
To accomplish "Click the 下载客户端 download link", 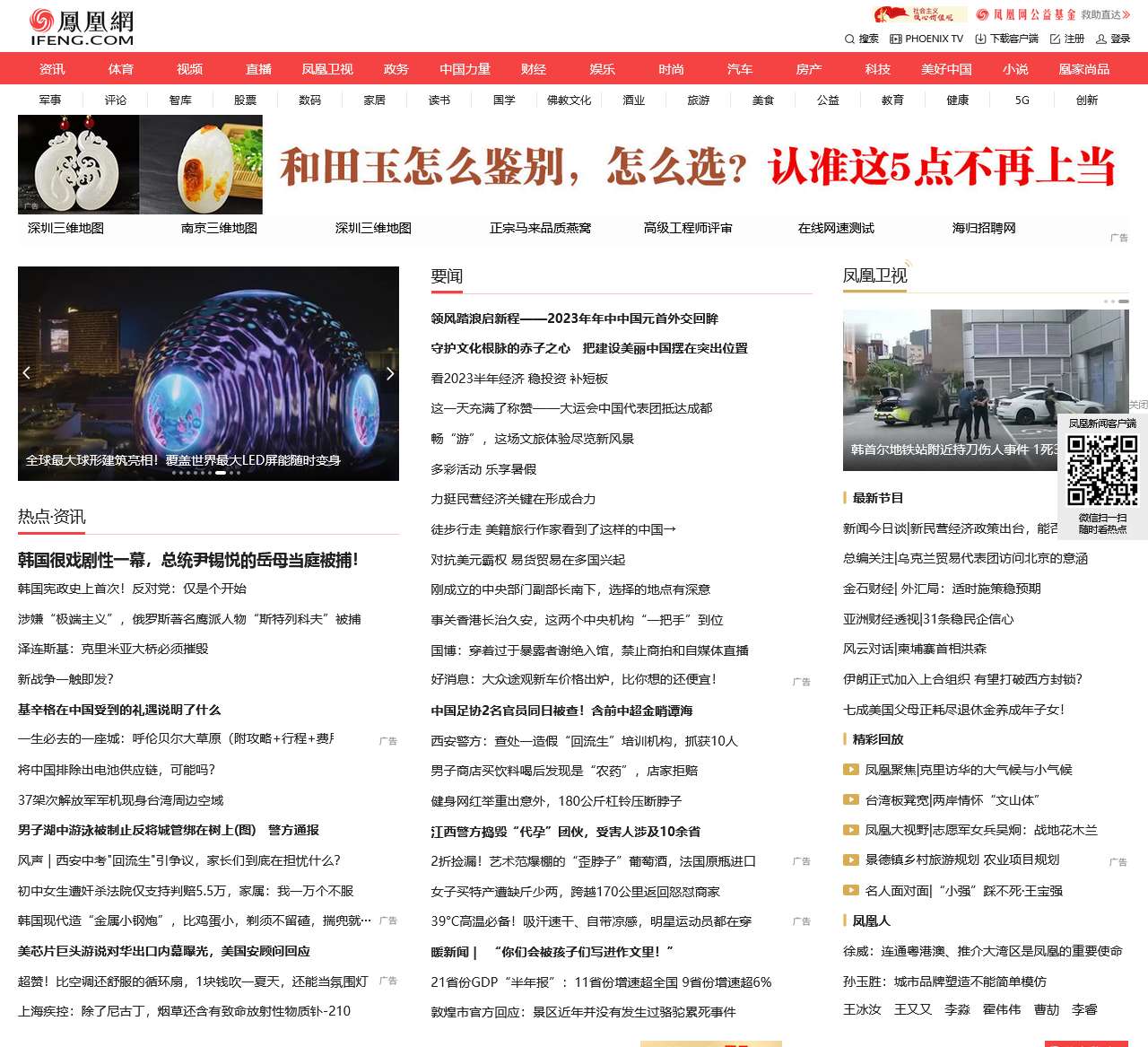I will click(1006, 39).
